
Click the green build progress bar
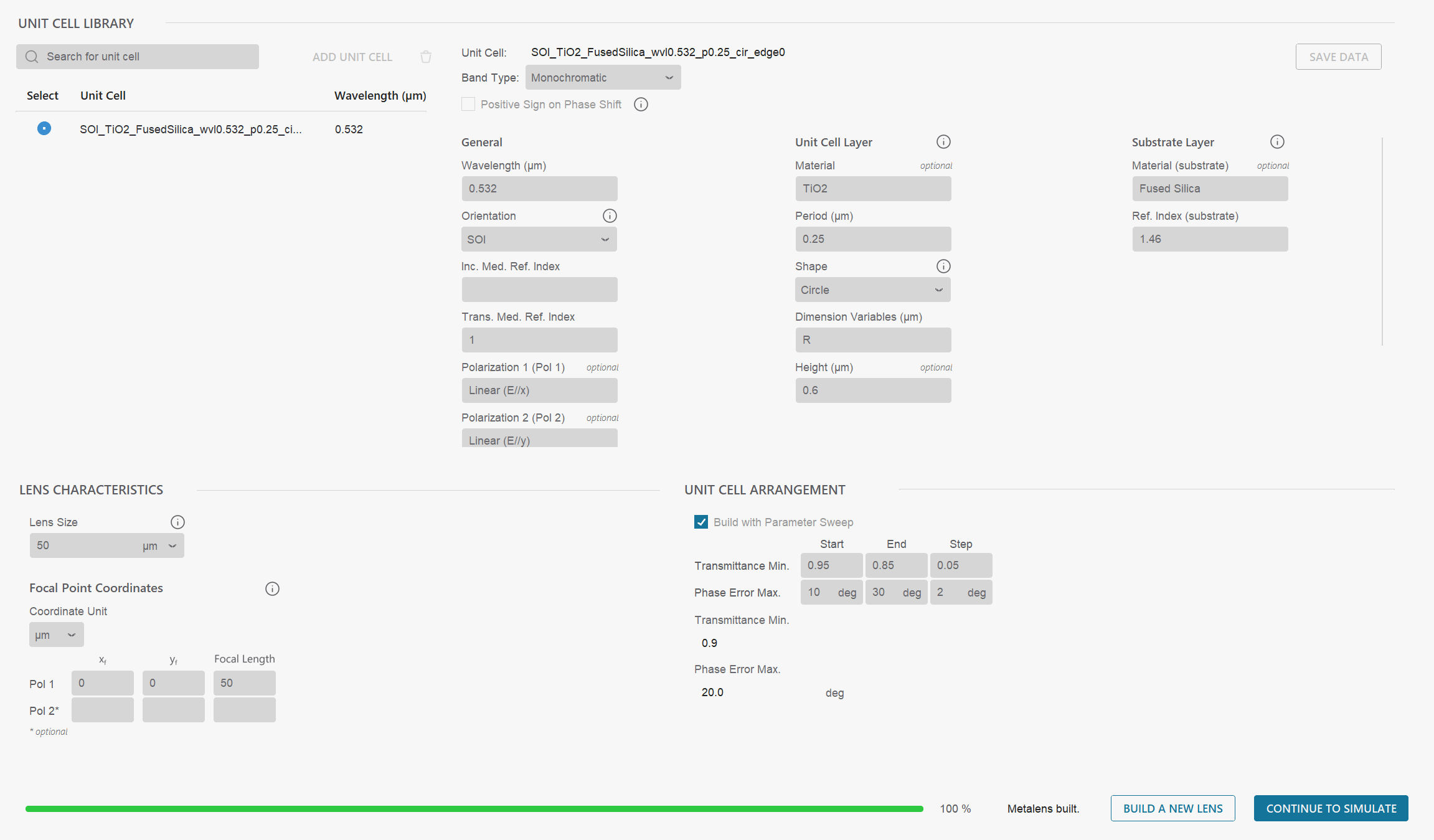[x=474, y=809]
